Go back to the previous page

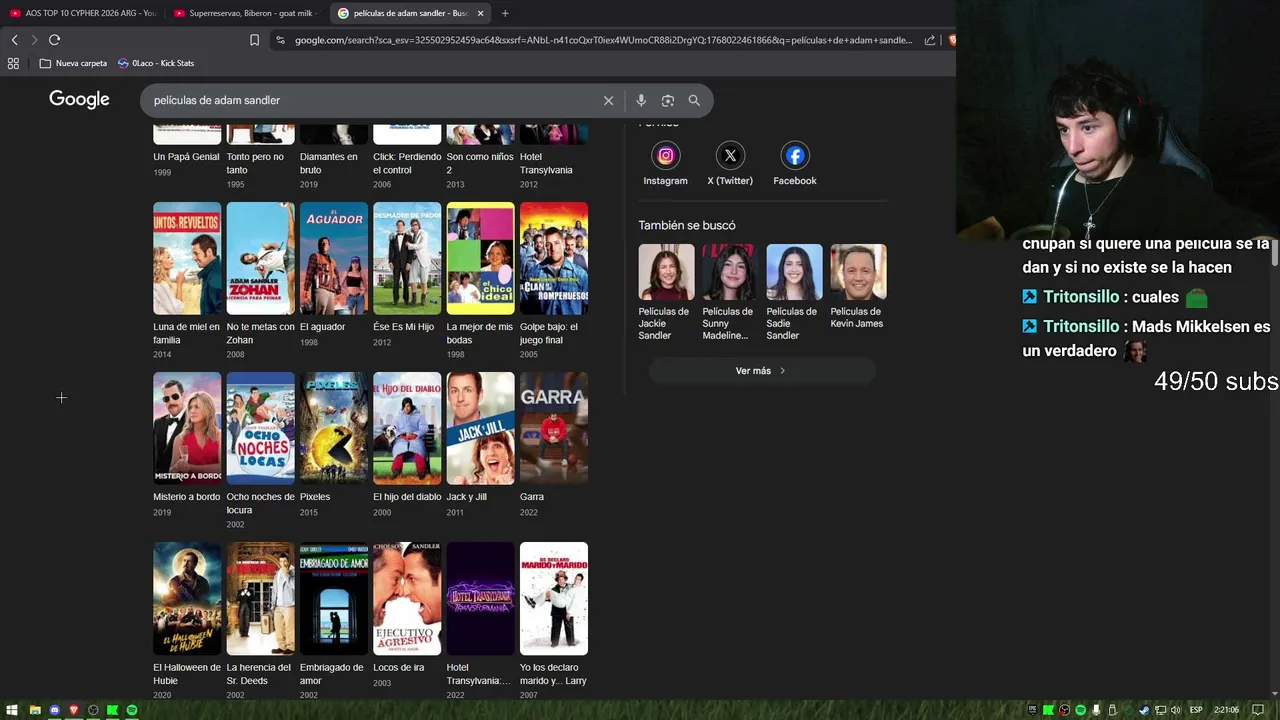click(14, 40)
